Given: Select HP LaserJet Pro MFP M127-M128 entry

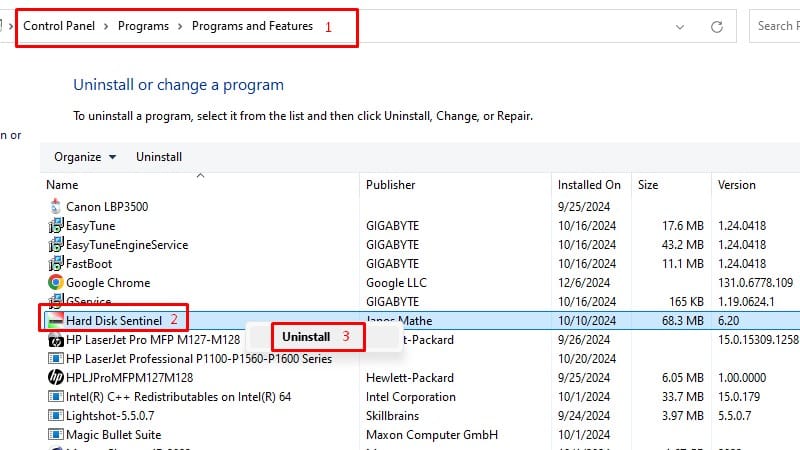Looking at the screenshot, I should coord(153,340).
